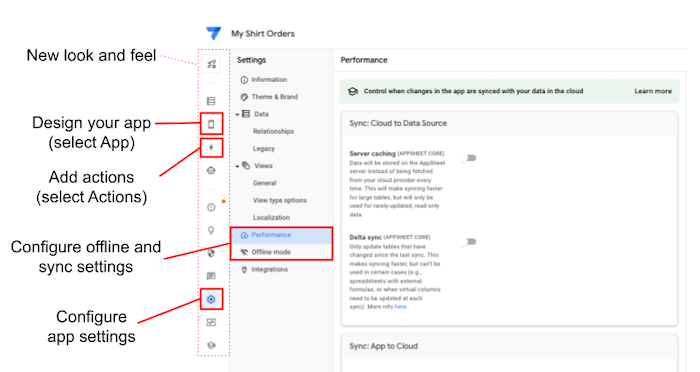
Task: Select View type options under Views
Action: click(279, 200)
